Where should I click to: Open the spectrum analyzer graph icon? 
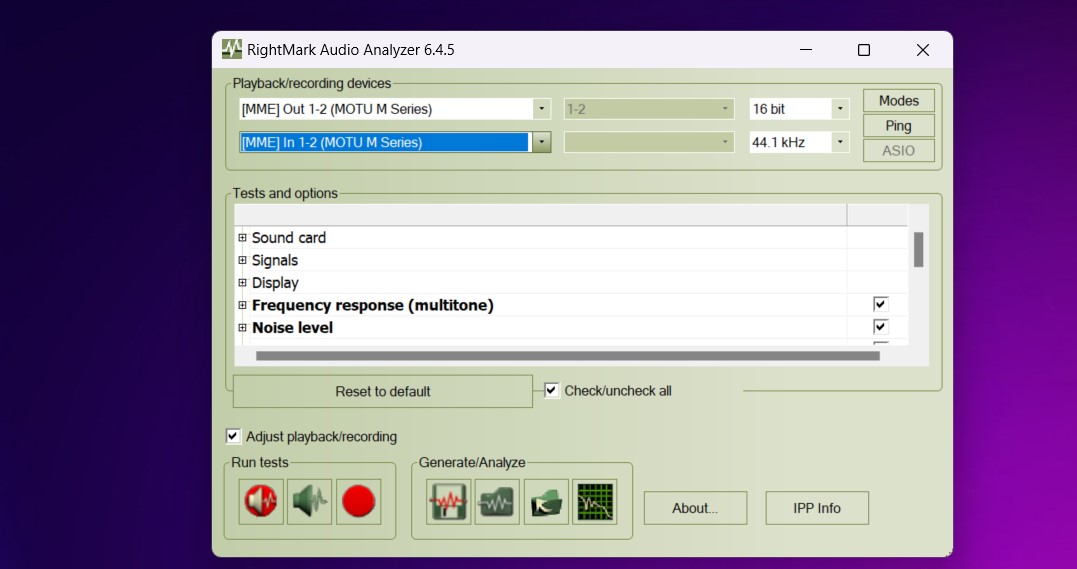595,502
